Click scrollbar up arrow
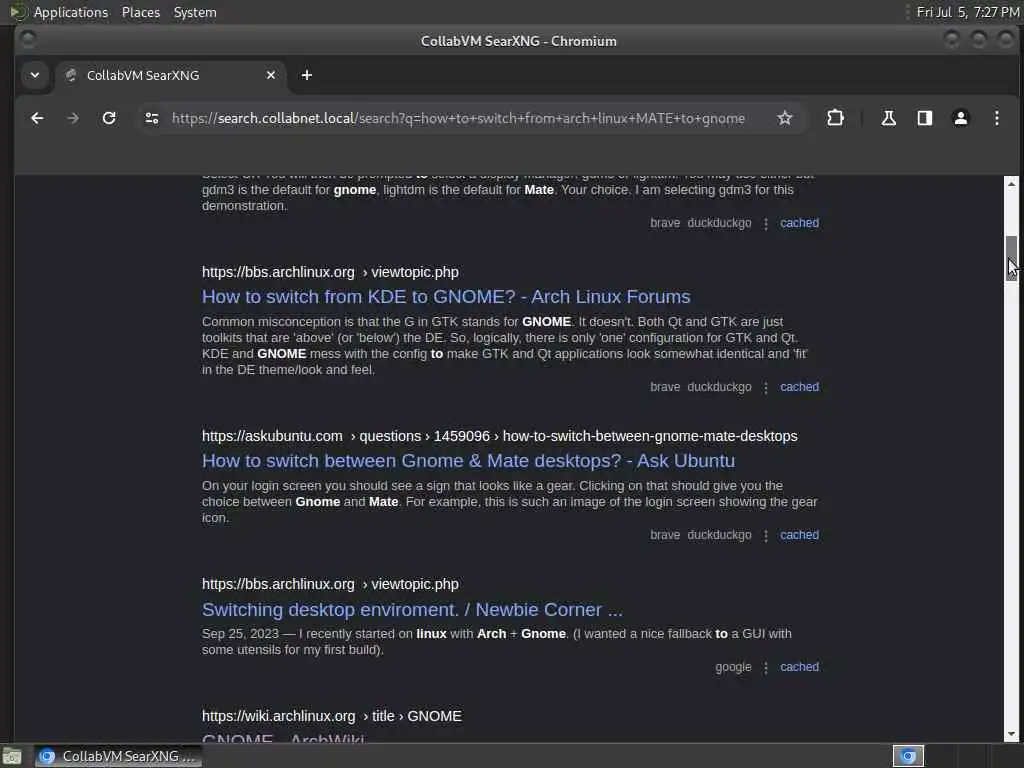This screenshot has width=1024, height=768. tap(1012, 184)
